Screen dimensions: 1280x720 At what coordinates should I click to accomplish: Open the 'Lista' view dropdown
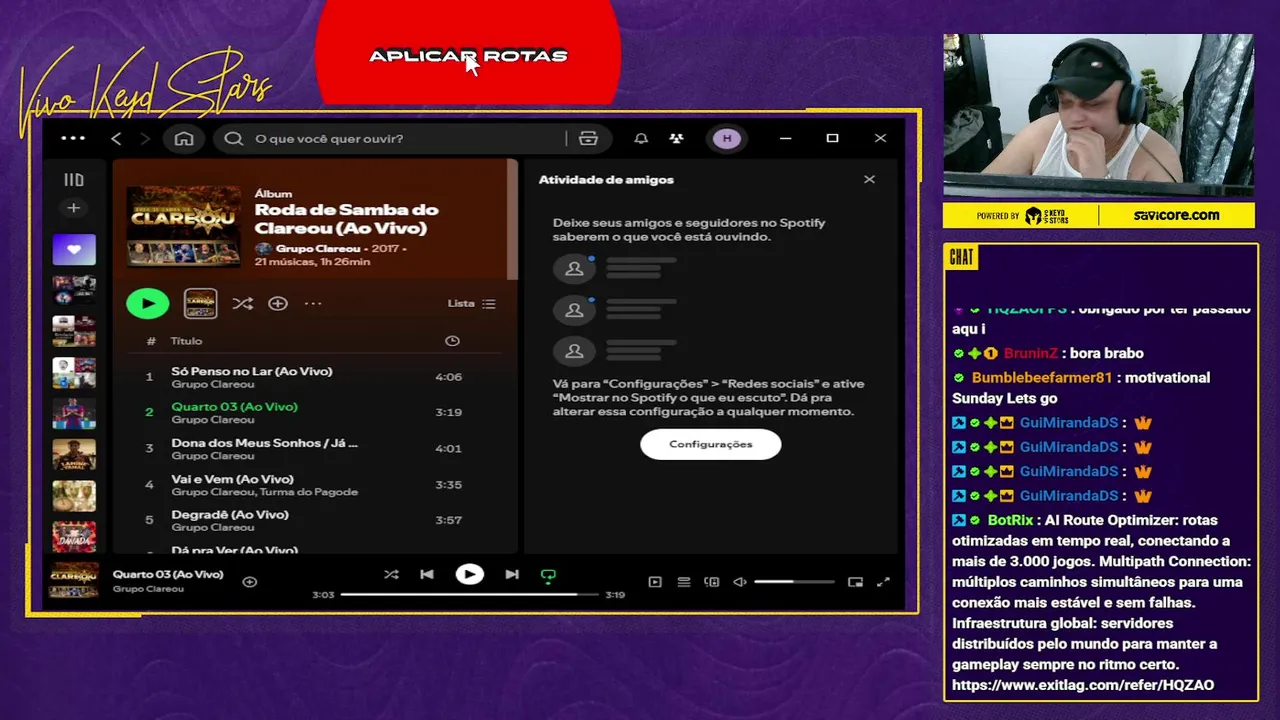pyautogui.click(x=471, y=303)
